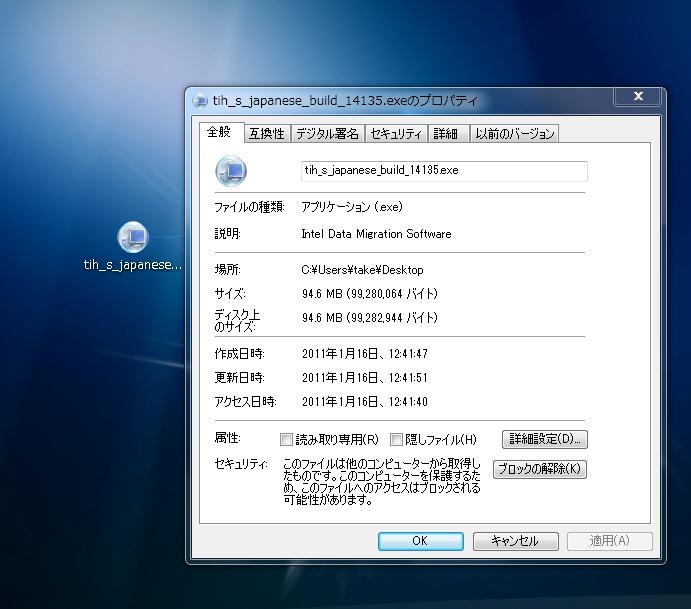Click the security warning message text

pos(382,482)
